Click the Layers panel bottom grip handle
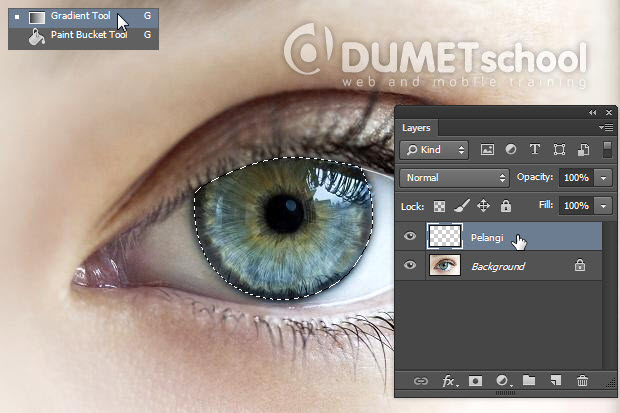 point(505,393)
